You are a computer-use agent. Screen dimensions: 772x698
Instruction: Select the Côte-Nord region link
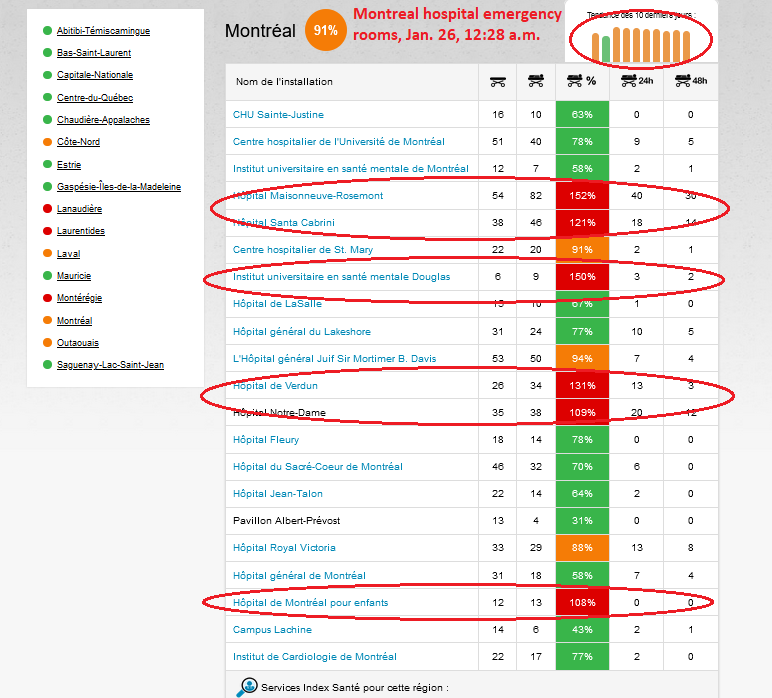[78, 142]
